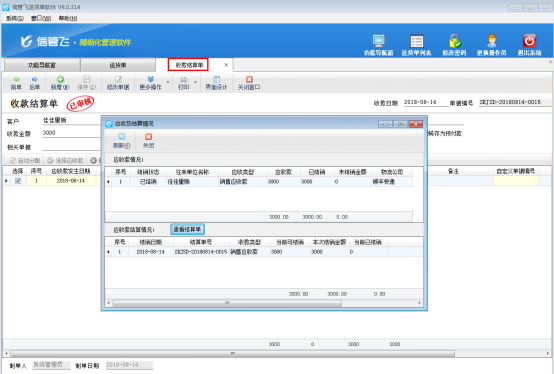The height and width of the screenshot is (374, 554).
Task: Click 关闭窗口 toolbar button
Action: [249, 83]
